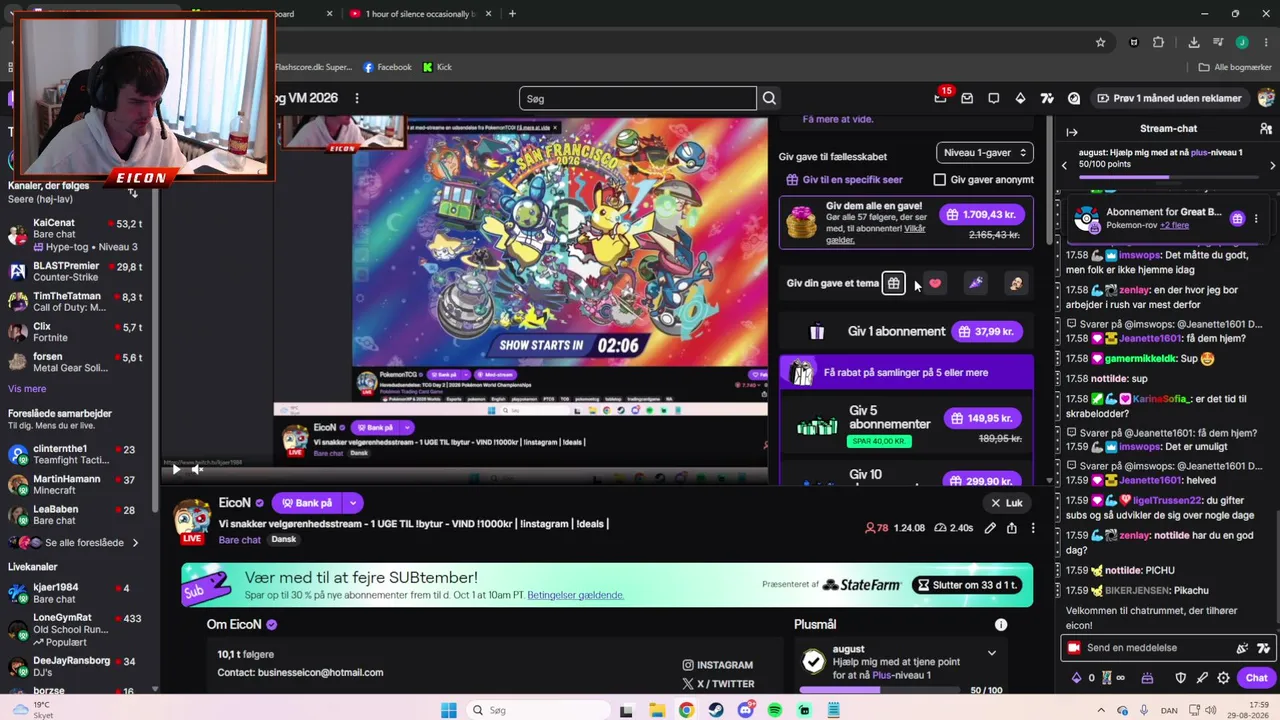Send message with Chat button
The height and width of the screenshot is (720, 1280).
click(1256, 678)
